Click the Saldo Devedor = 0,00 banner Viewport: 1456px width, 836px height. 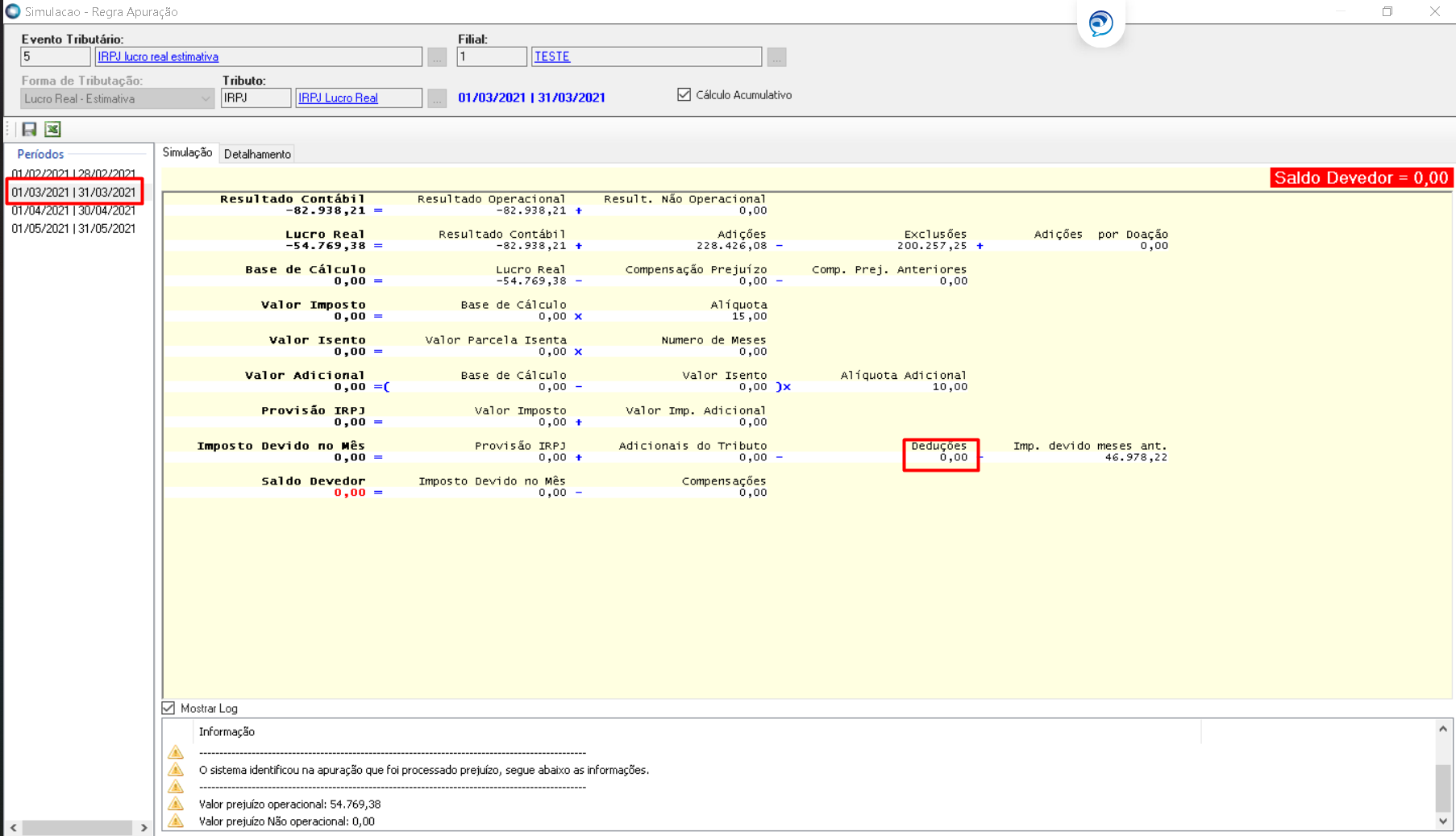(1361, 177)
